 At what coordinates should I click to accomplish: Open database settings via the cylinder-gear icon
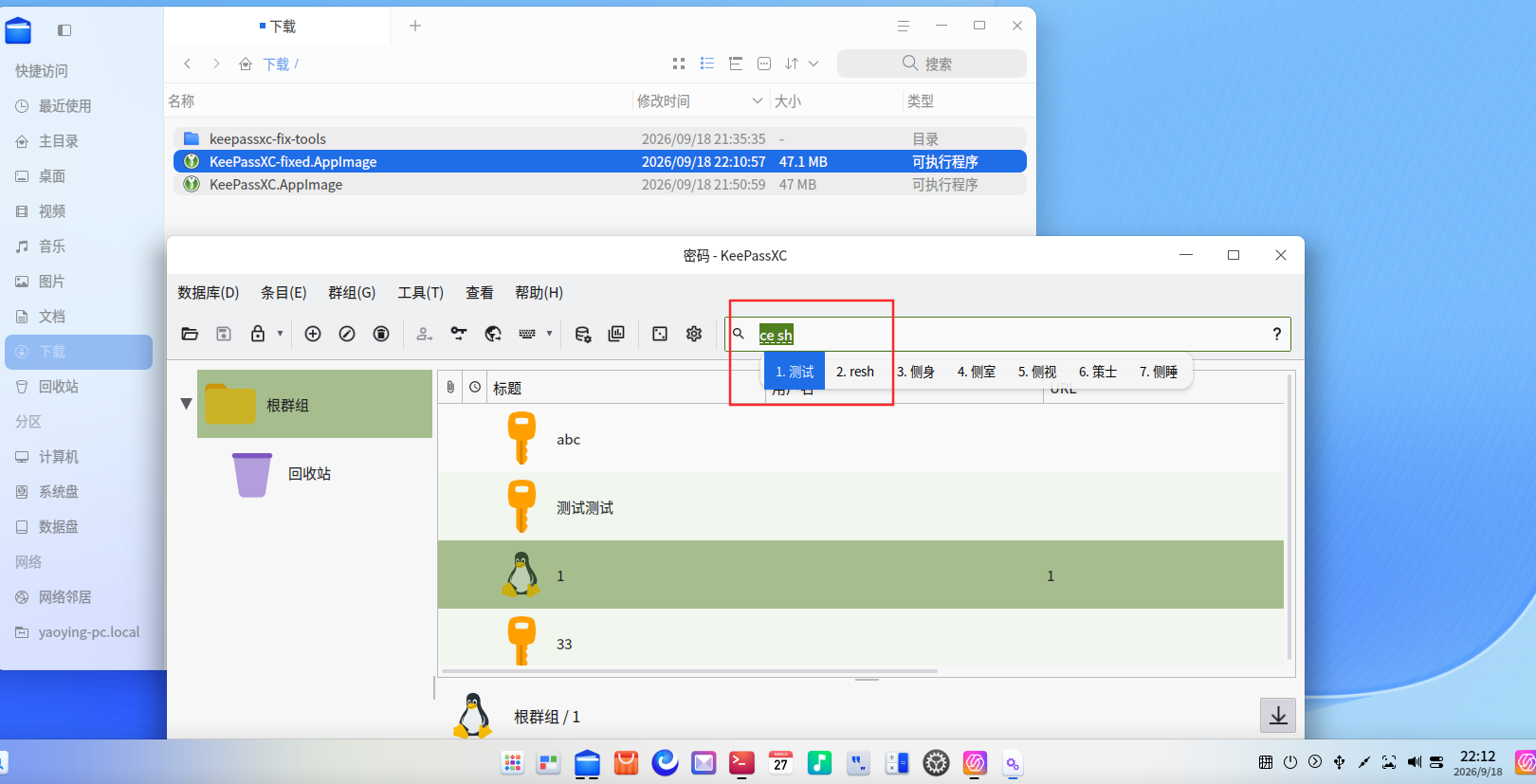(583, 334)
